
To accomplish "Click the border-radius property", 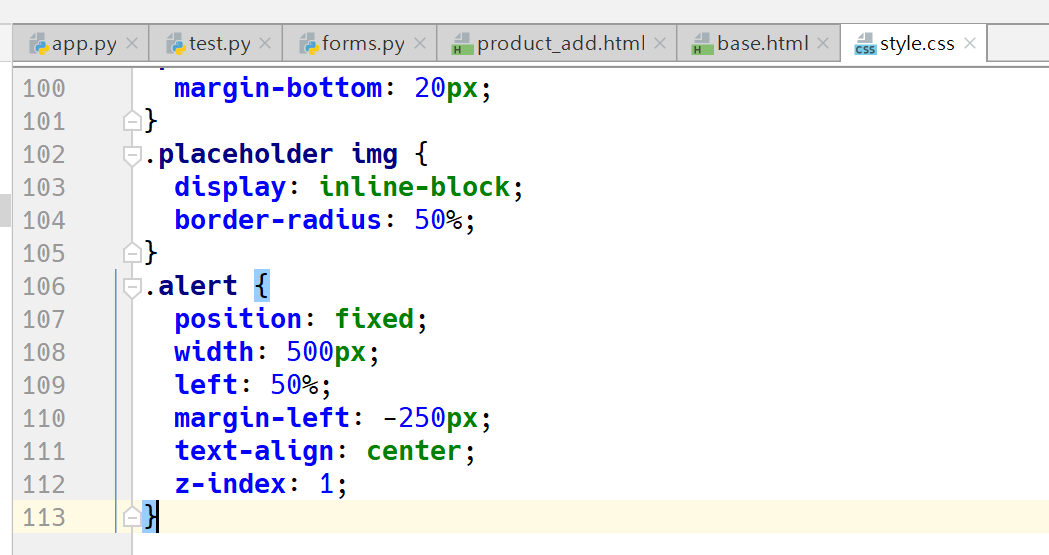I will tap(278, 220).
